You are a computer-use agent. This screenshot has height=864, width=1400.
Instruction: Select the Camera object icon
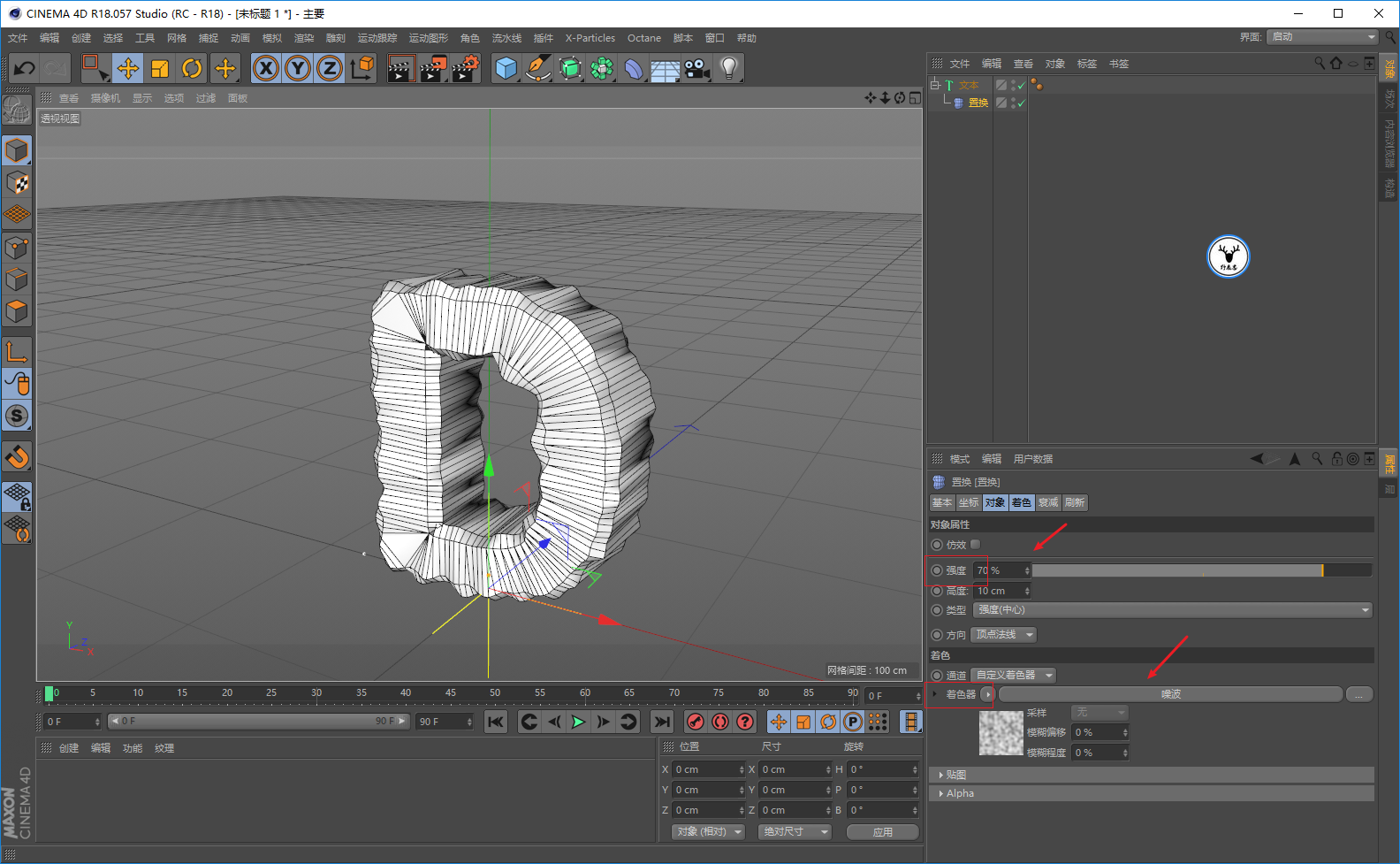tap(697, 68)
